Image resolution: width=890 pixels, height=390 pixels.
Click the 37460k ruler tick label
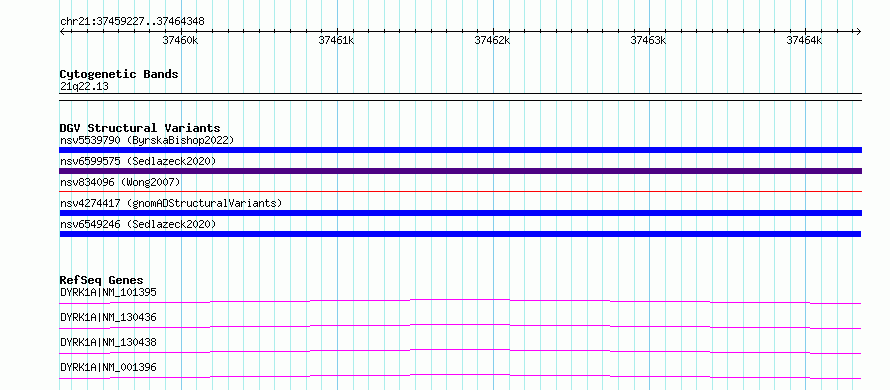pyautogui.click(x=180, y=40)
